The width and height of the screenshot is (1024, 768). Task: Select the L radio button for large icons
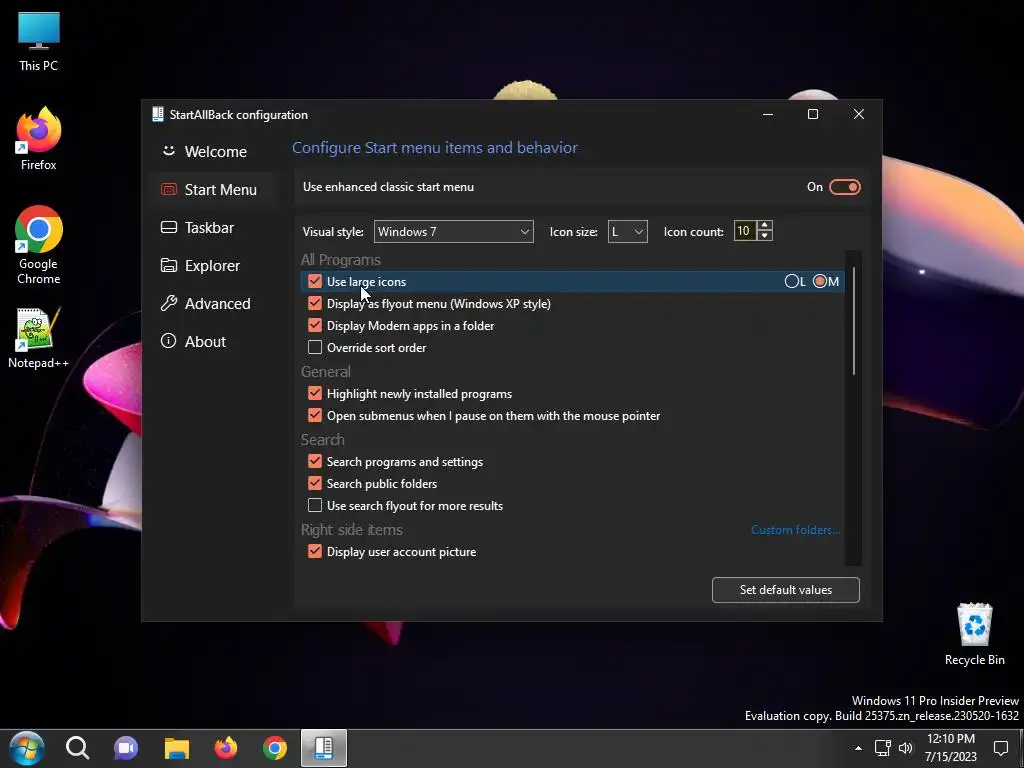[x=792, y=281]
